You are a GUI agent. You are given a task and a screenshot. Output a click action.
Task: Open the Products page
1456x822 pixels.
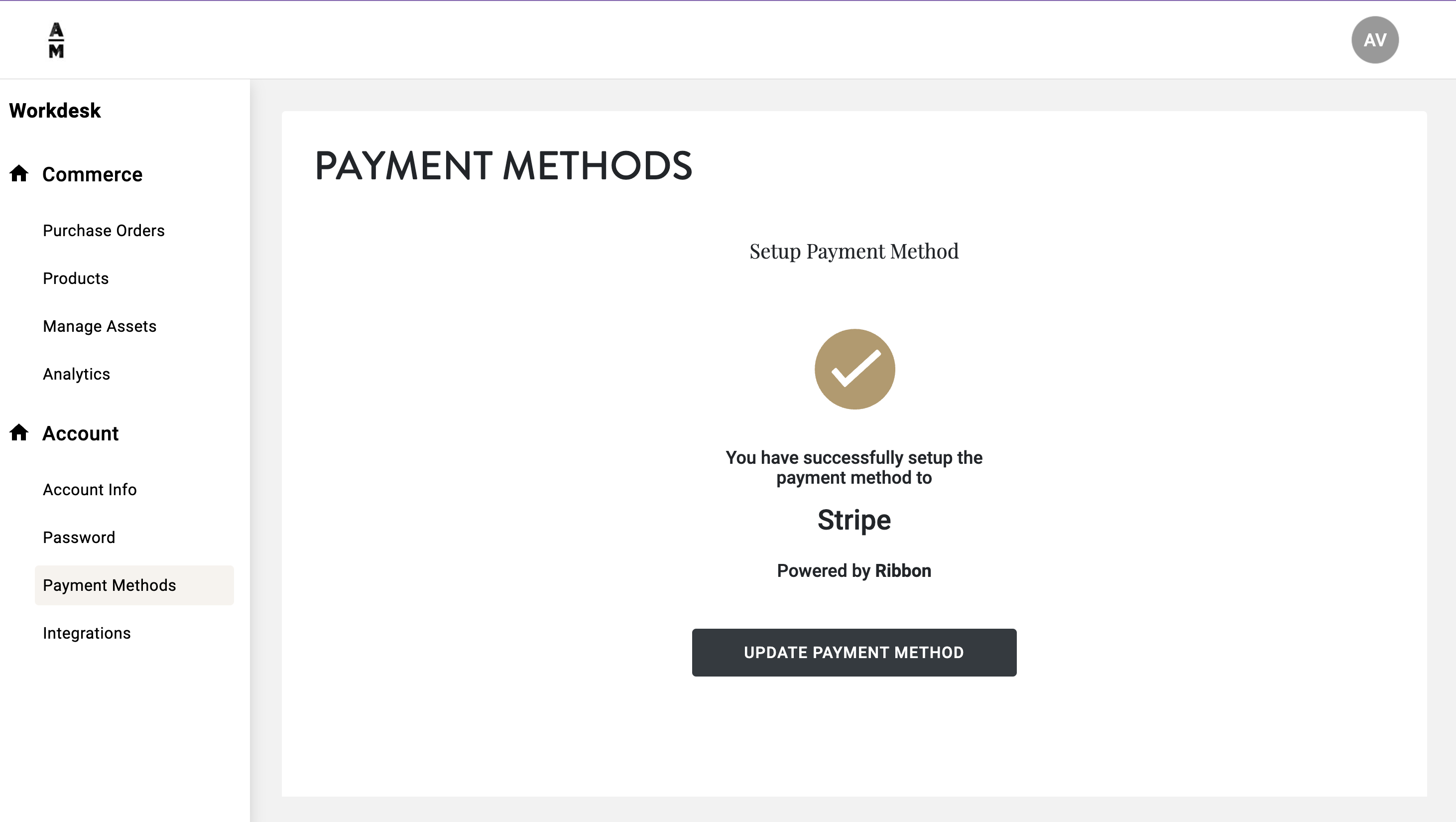click(76, 278)
